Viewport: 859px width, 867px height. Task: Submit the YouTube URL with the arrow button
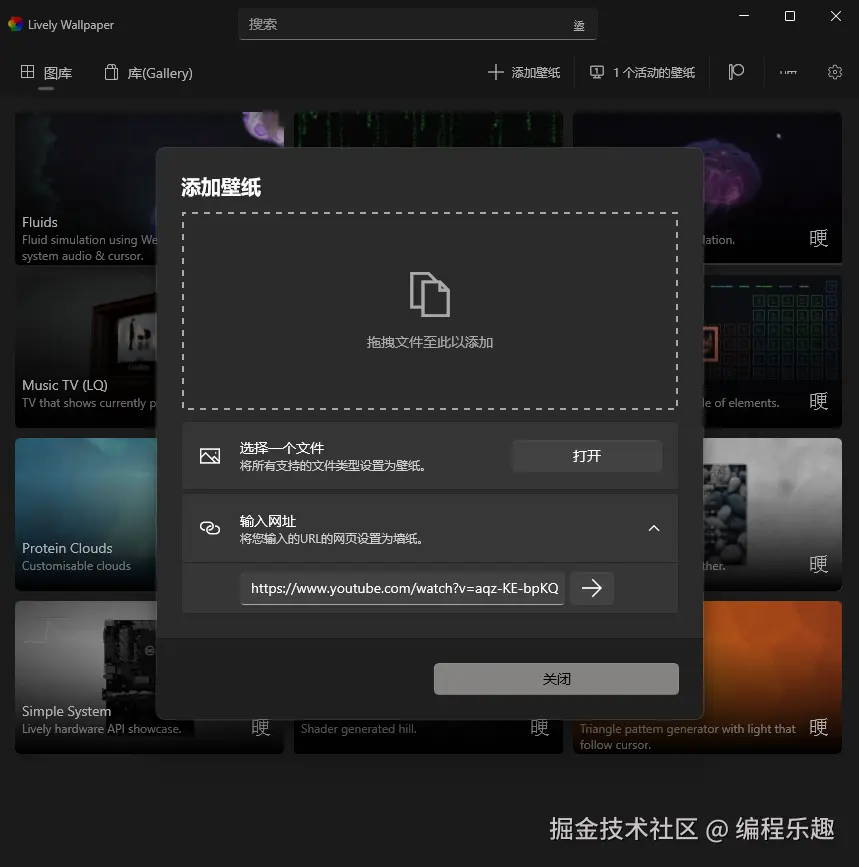click(592, 588)
